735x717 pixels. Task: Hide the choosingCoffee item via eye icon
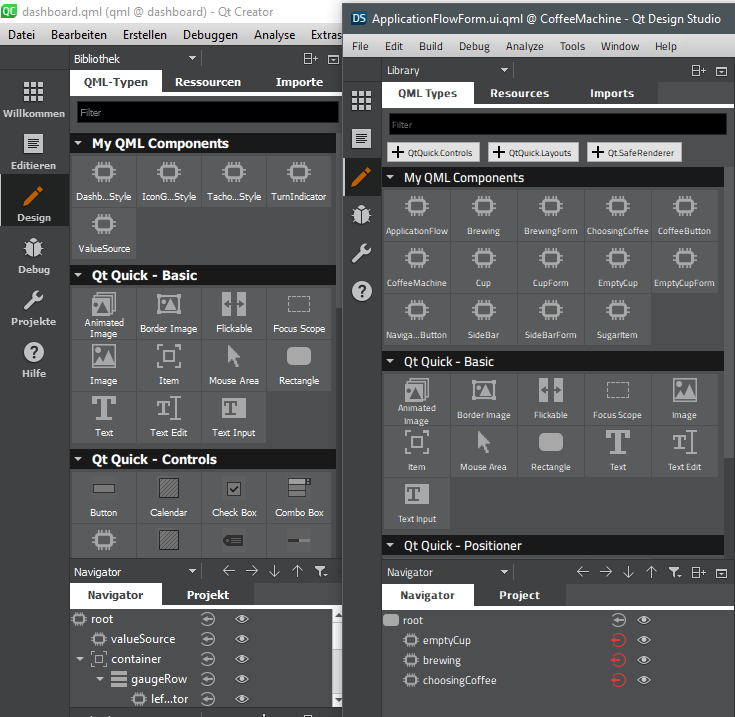click(644, 680)
